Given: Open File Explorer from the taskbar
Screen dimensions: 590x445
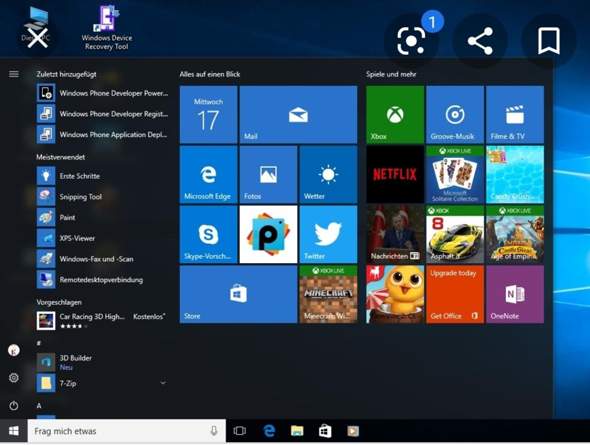Looking at the screenshot, I should 297,431.
